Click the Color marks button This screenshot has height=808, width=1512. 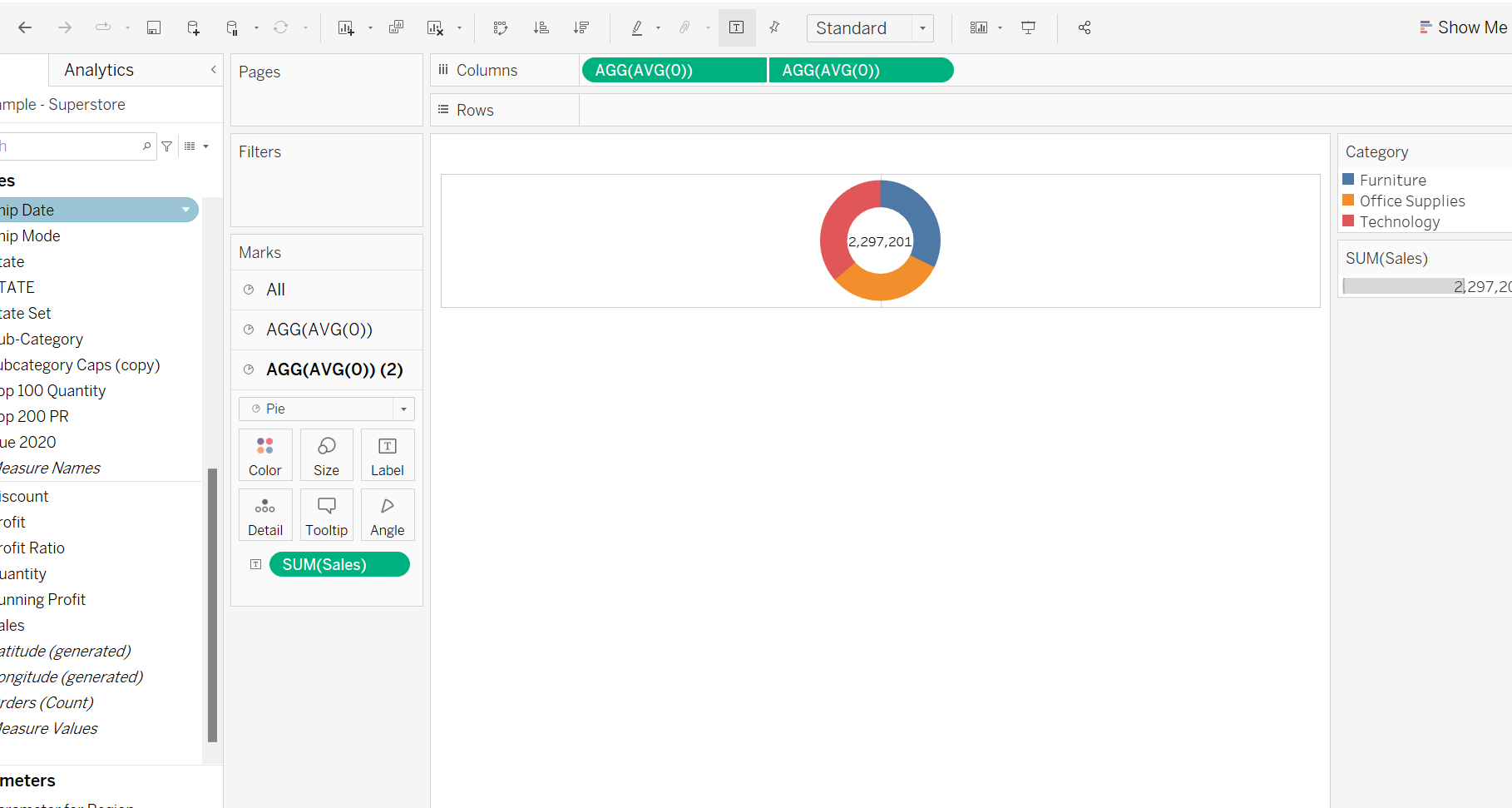click(265, 454)
